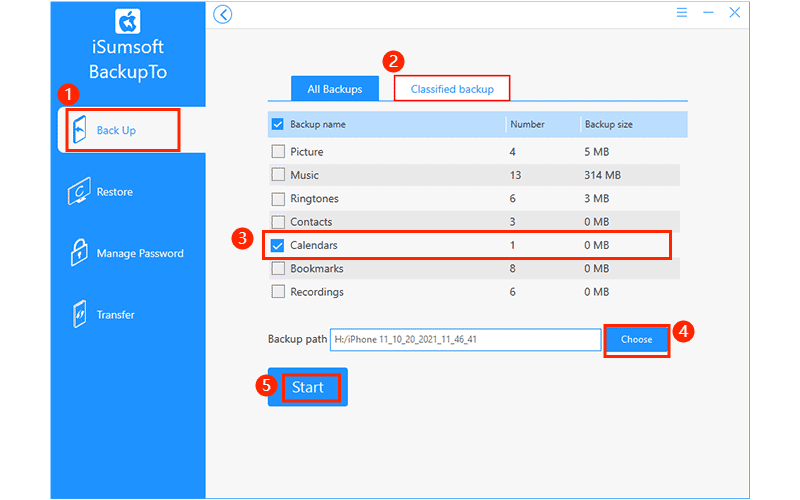Click the Restore device icon
Image resolution: width=800 pixels, height=500 pixels.
click(x=79, y=191)
